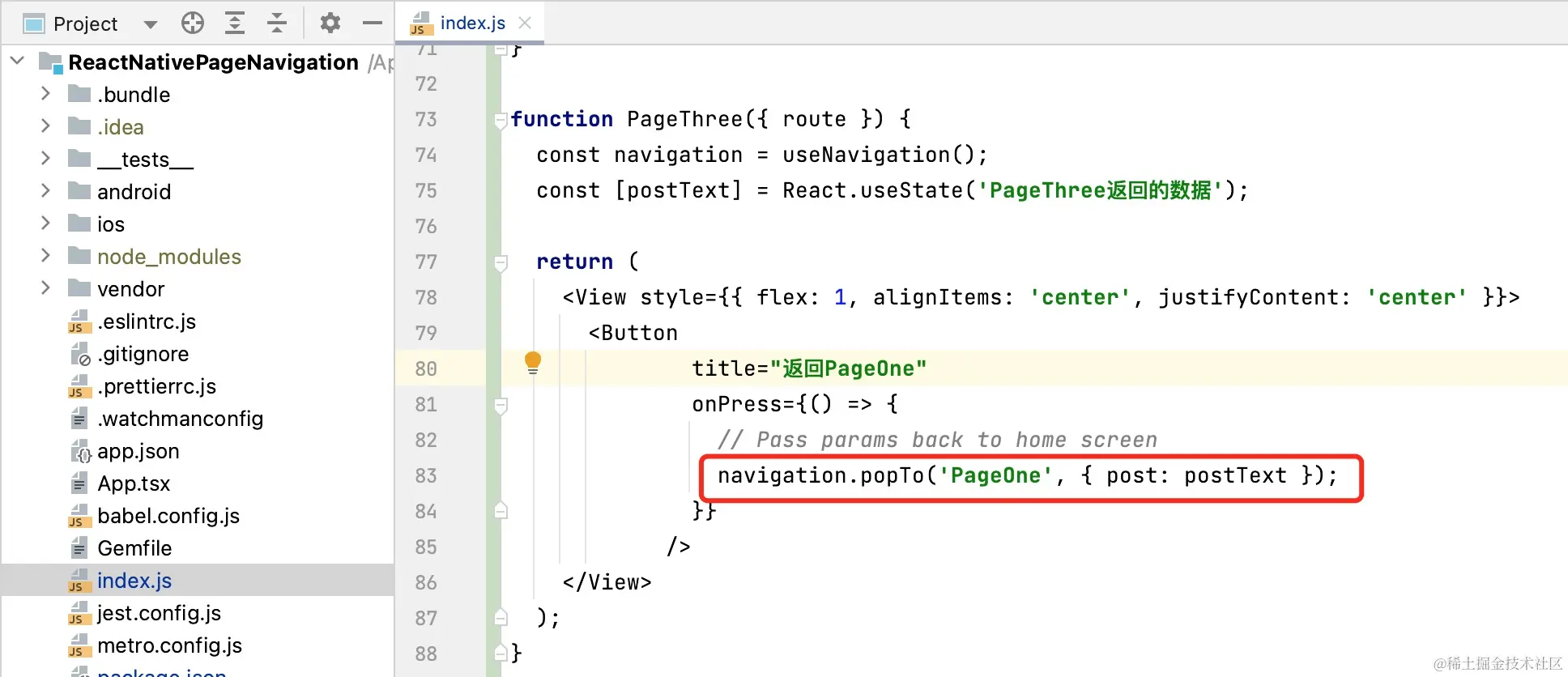Click the App.tsx file icon
Screen dimensions: 1568x677
tap(79, 483)
